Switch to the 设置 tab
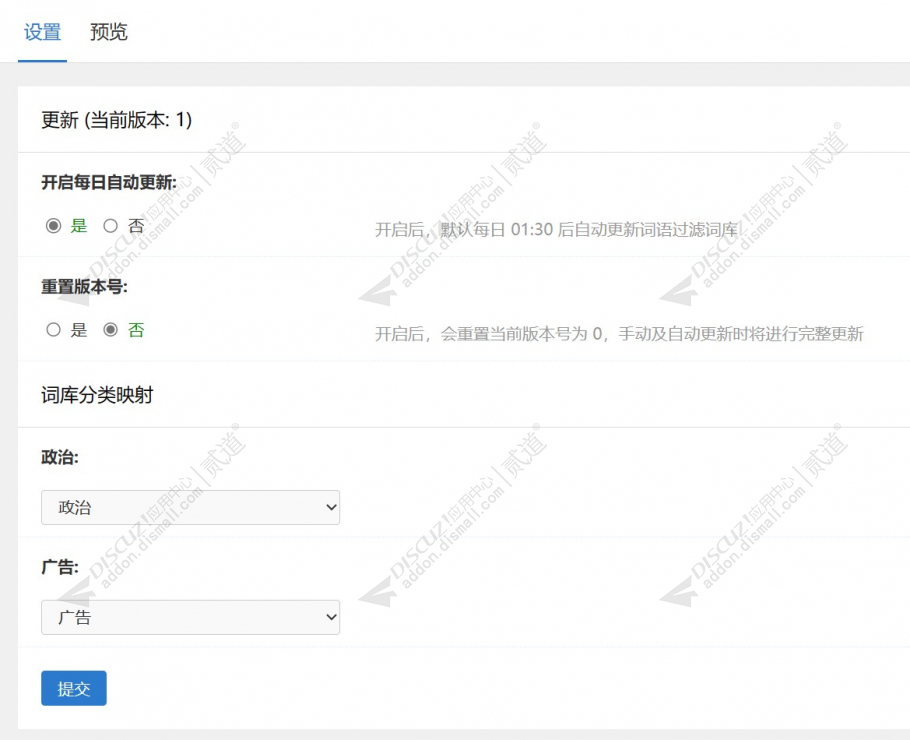This screenshot has width=910, height=740. [42, 32]
